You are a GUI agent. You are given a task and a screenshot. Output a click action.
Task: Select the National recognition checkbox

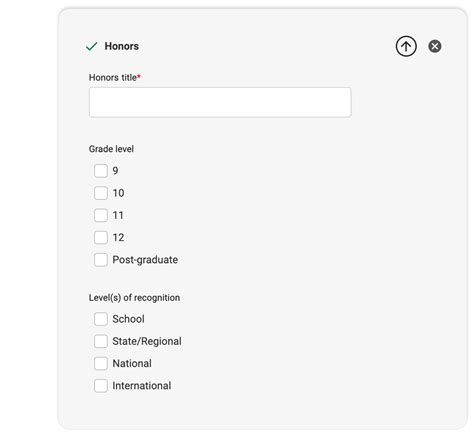click(101, 363)
